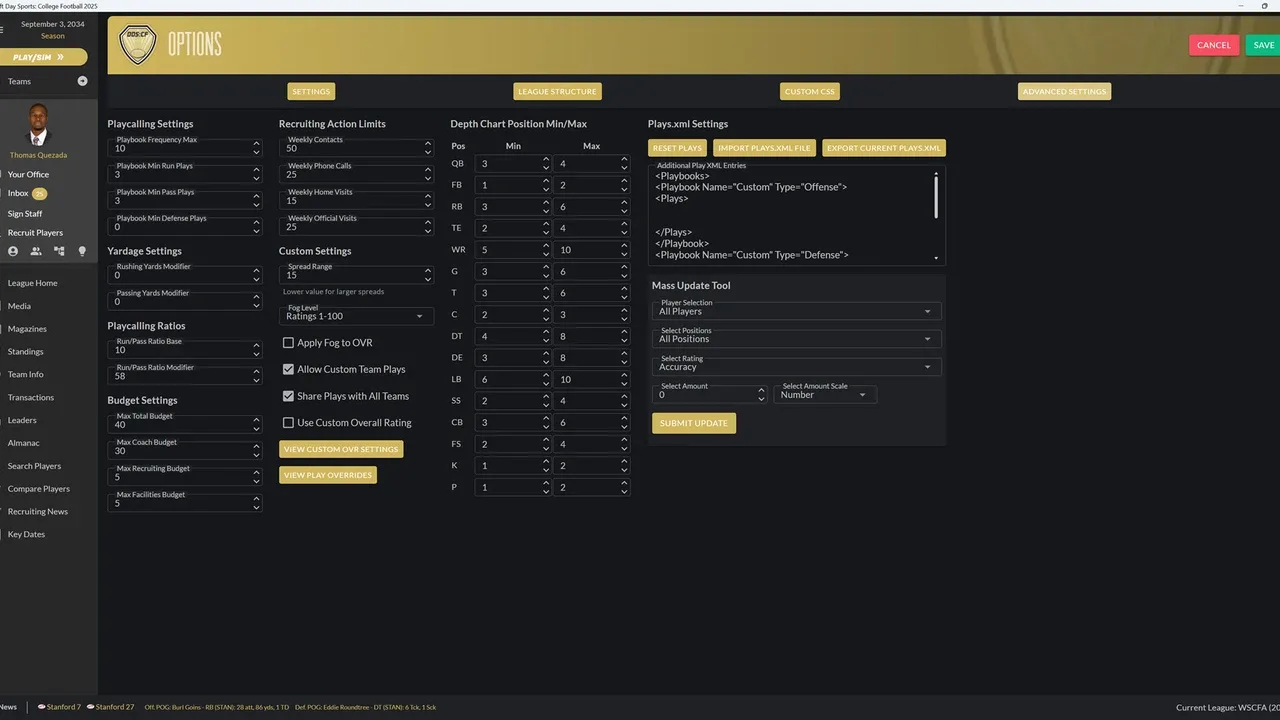Screen dimensions: 1280x720
Task: Open the Player Selection dropdown
Action: click(x=796, y=311)
